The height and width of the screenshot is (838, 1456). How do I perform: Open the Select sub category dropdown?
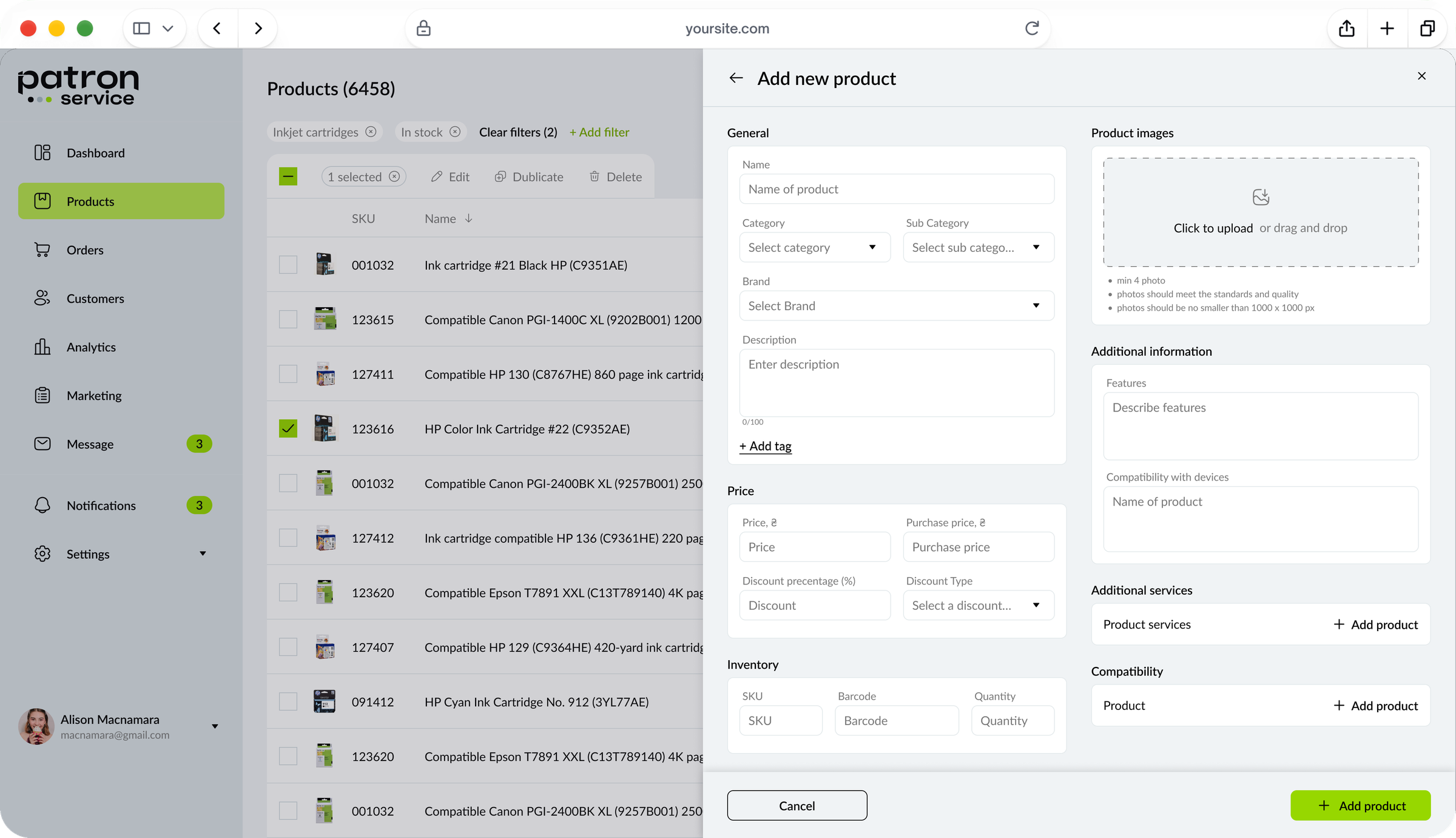tap(979, 248)
